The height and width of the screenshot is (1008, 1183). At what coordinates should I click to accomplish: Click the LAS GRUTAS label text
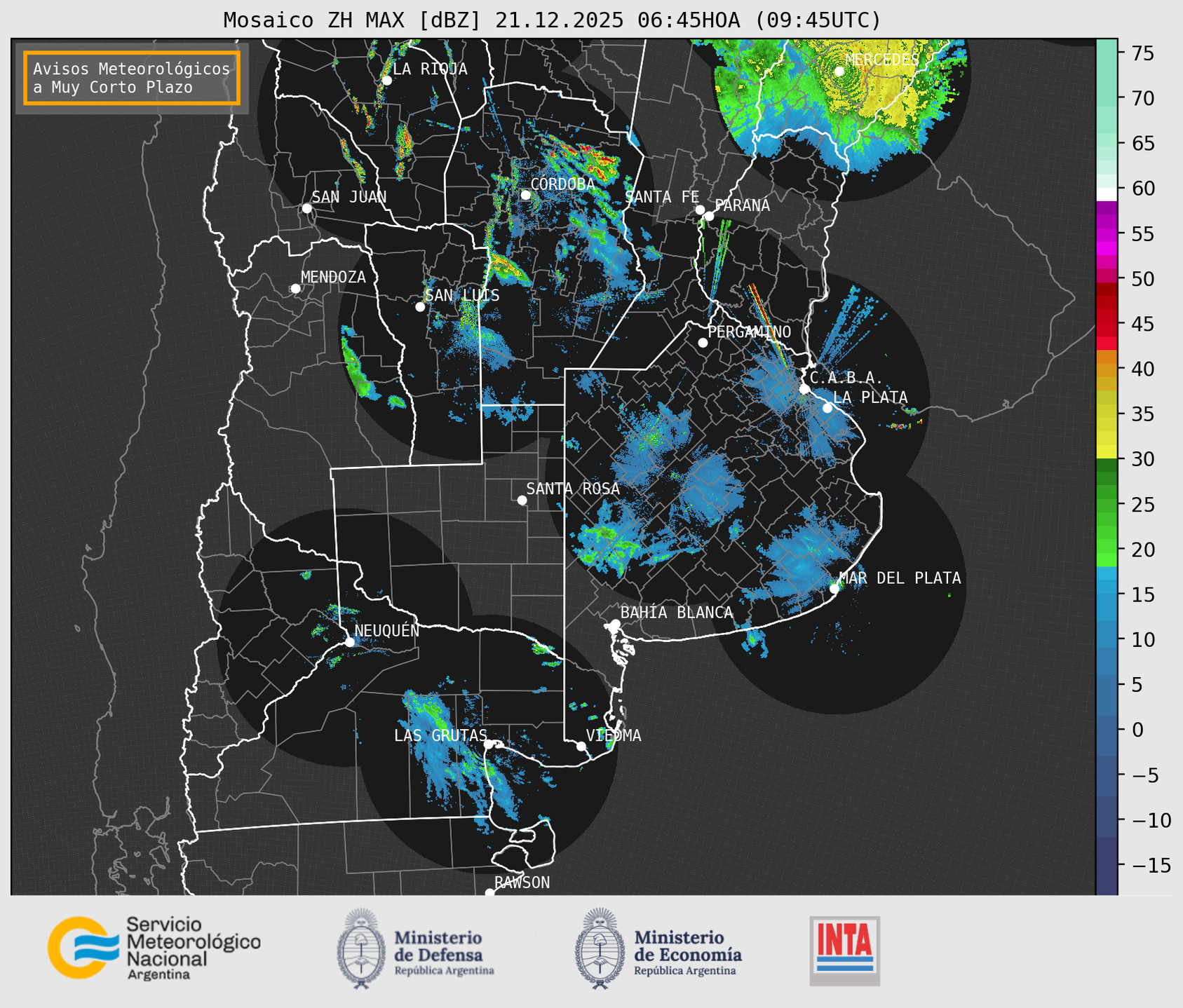point(440,735)
